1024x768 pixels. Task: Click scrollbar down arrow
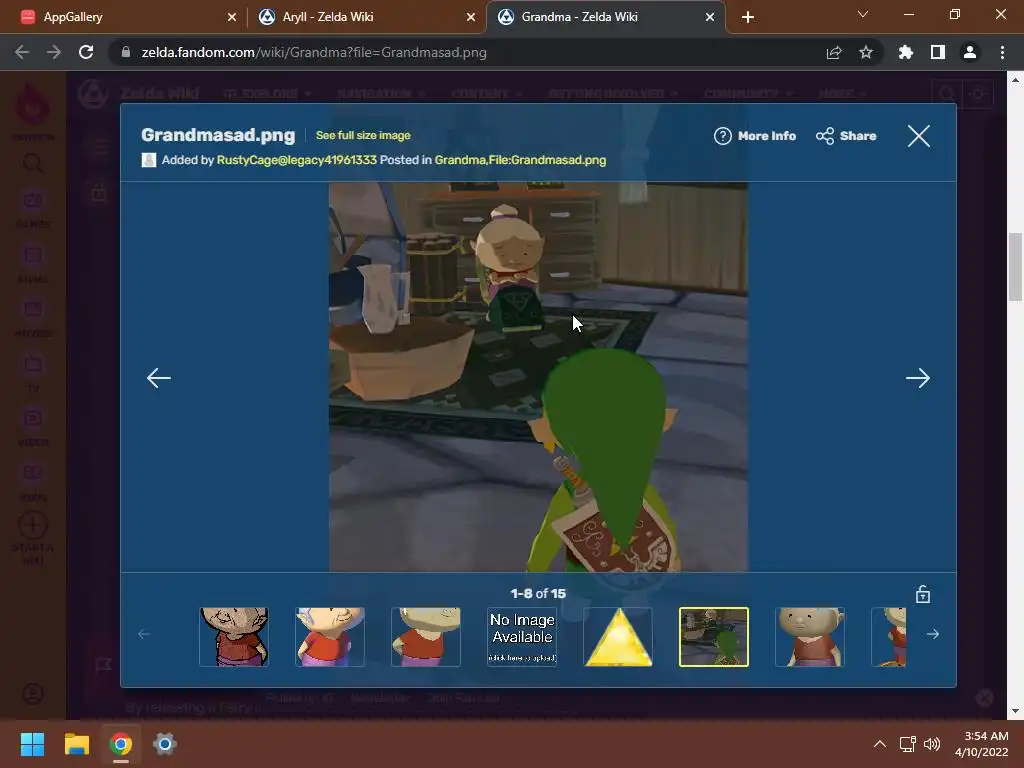(1016, 711)
